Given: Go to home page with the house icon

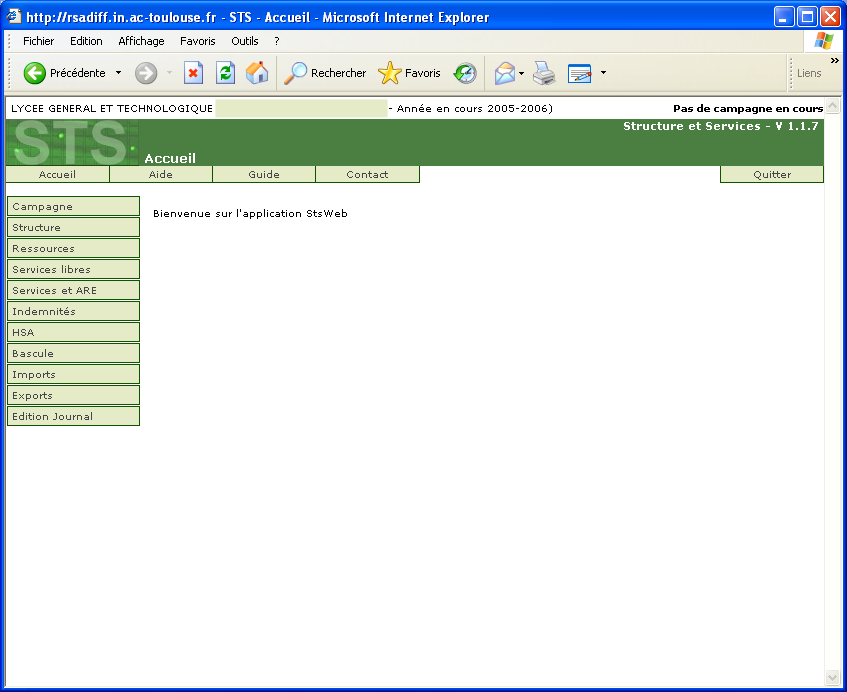Looking at the screenshot, I should pos(257,73).
